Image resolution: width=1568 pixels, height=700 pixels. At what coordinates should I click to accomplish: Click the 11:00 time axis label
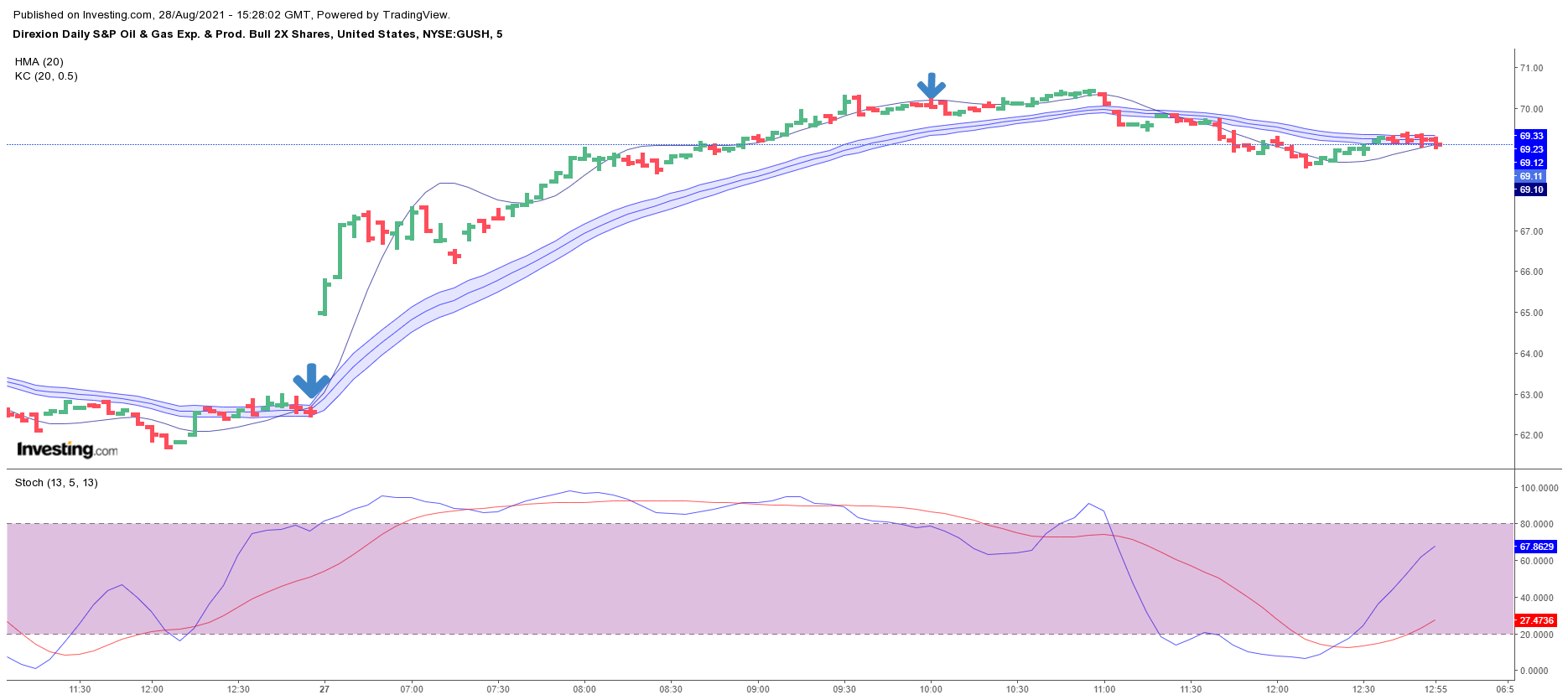tap(1104, 689)
